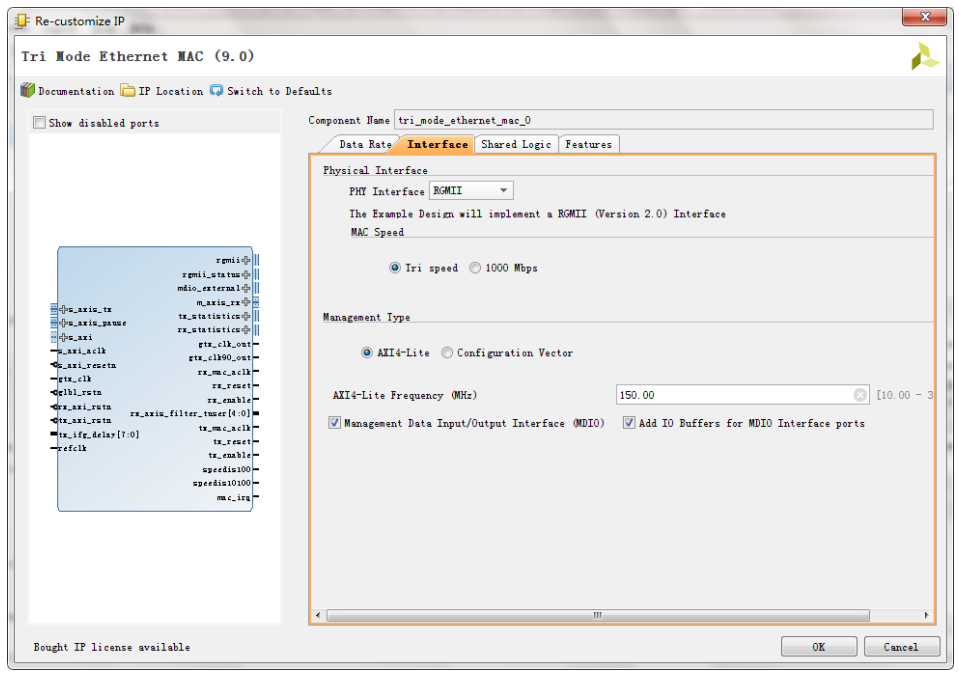
Task: Click the s_axi_resetn port label
Action: coord(87,365)
